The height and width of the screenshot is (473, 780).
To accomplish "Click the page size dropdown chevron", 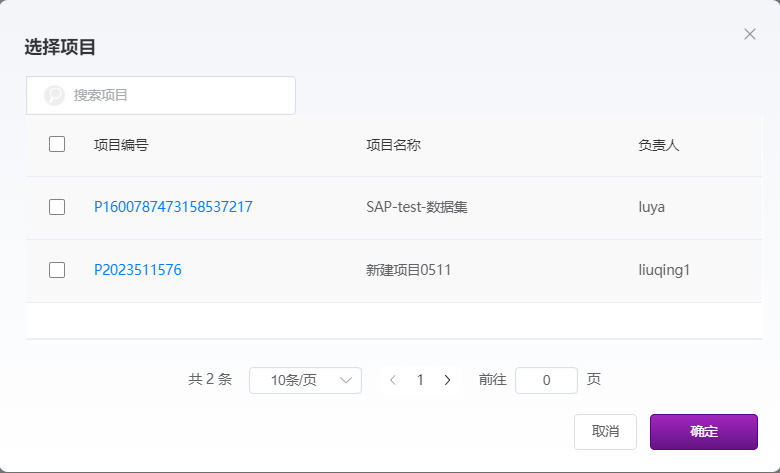I will [347, 380].
